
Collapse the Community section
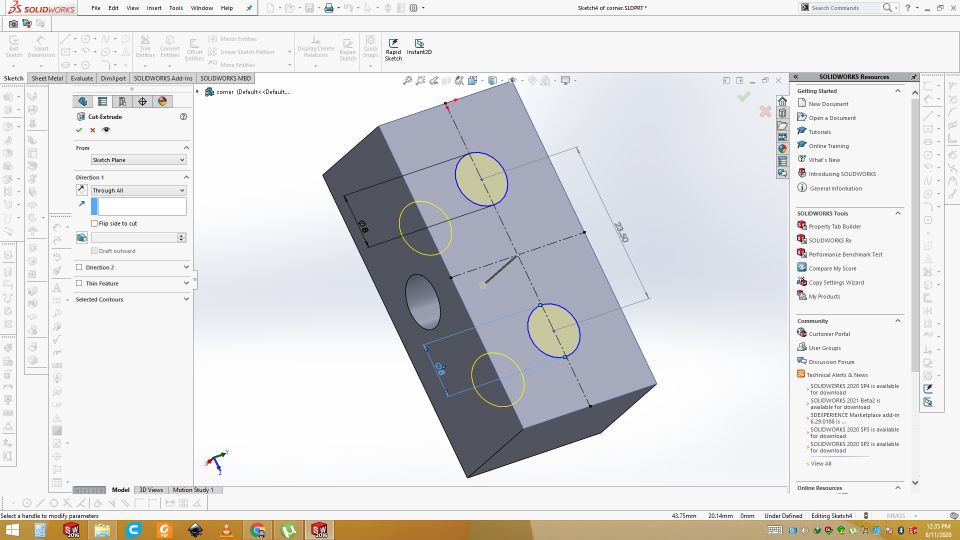(x=898, y=321)
